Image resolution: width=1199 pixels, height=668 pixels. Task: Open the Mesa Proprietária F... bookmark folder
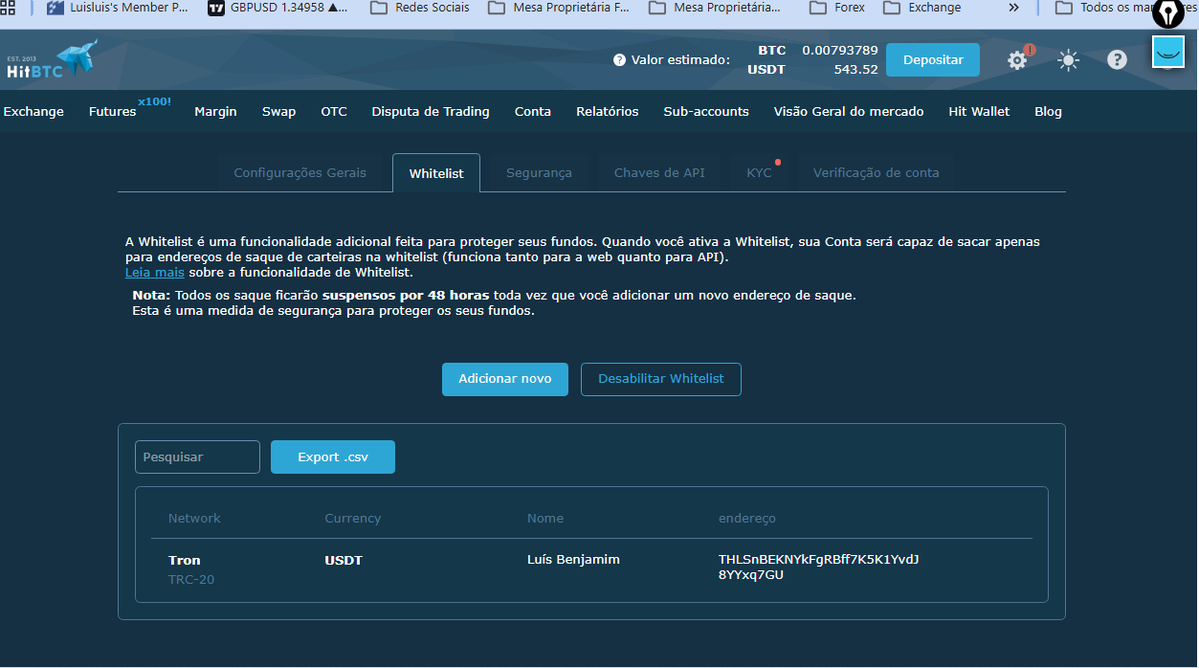coord(559,8)
